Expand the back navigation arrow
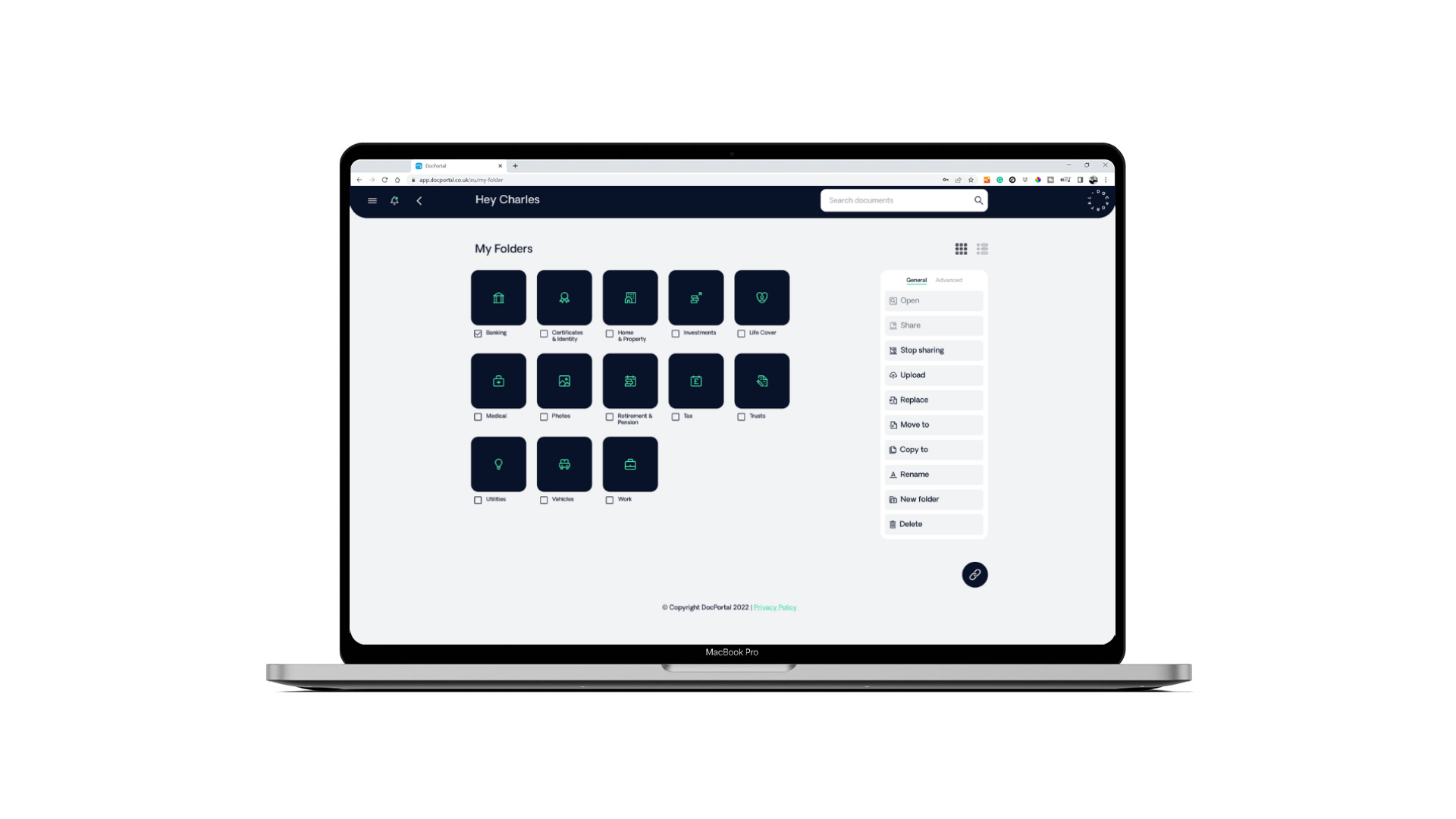 coord(419,200)
